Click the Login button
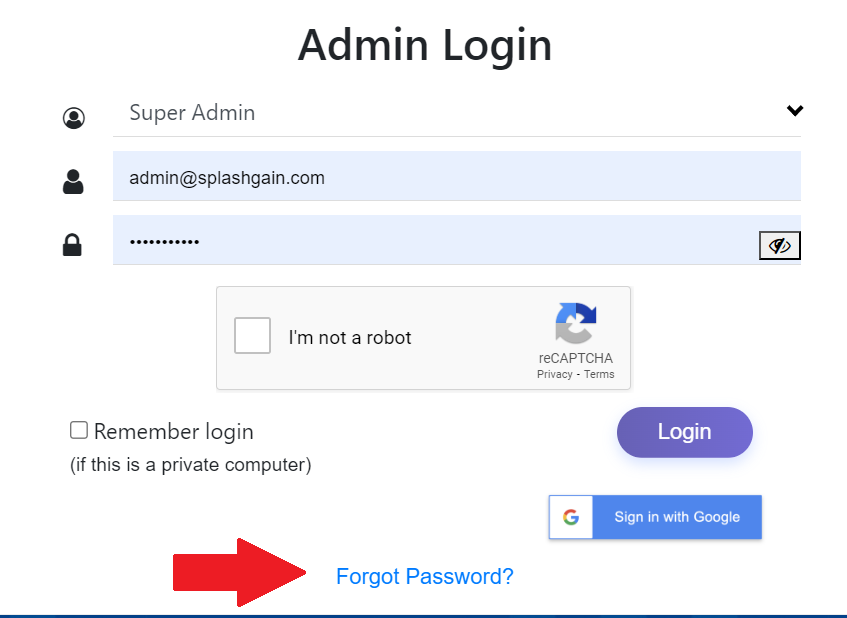The height and width of the screenshot is (618, 847). click(684, 432)
